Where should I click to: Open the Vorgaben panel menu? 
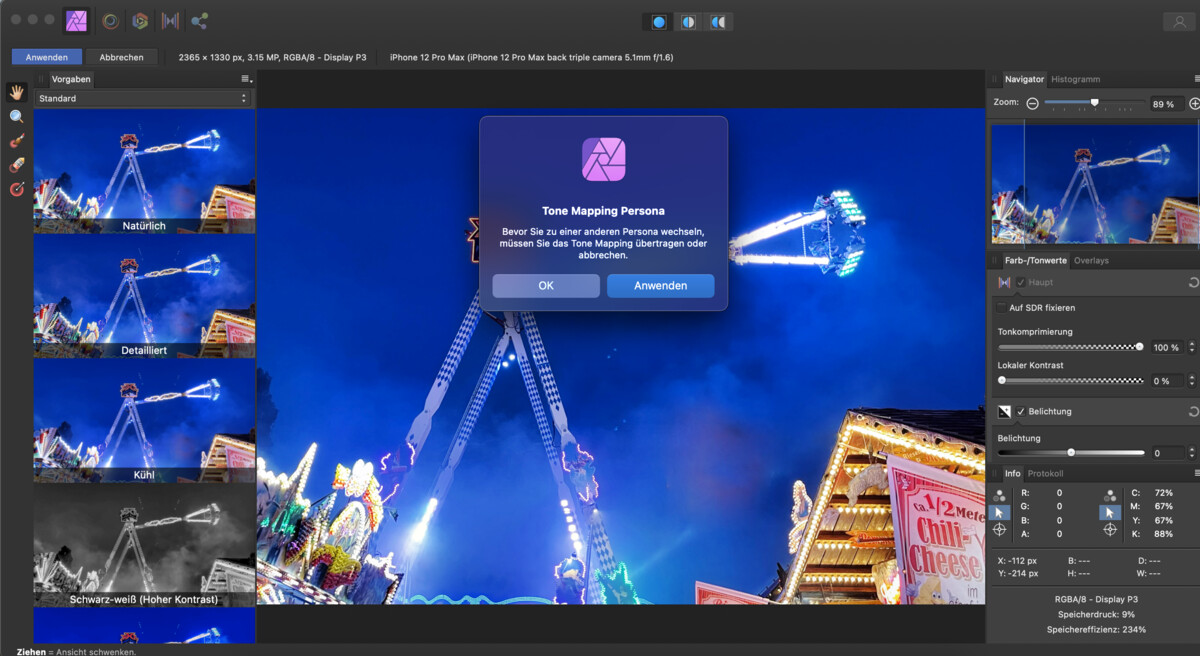pos(243,78)
